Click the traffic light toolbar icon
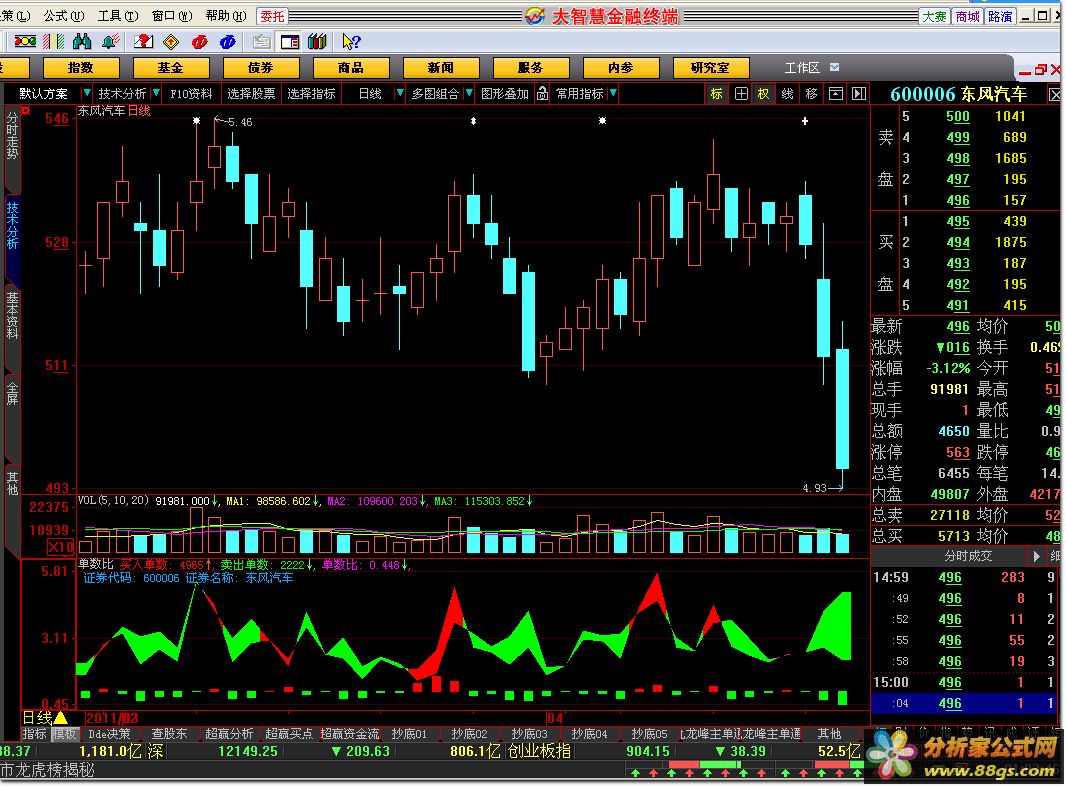Viewport: 1066px width, 786px height. [25, 42]
